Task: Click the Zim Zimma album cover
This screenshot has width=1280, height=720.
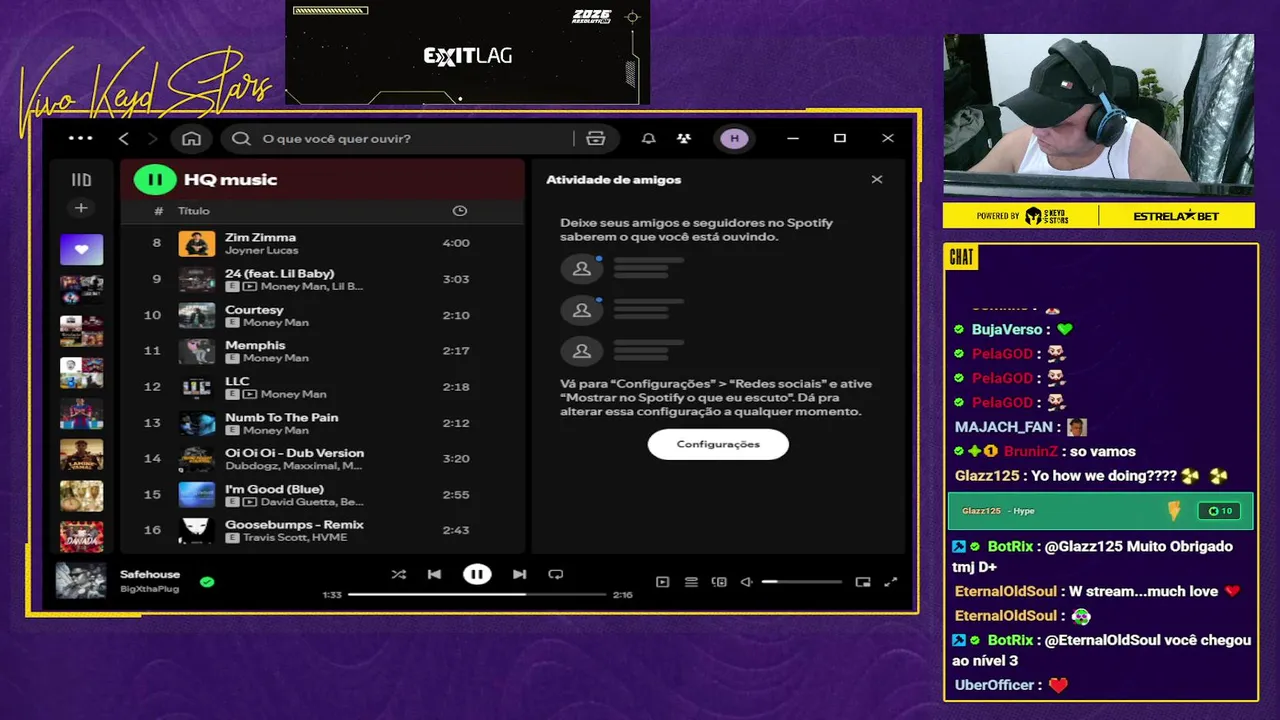Action: (x=197, y=243)
